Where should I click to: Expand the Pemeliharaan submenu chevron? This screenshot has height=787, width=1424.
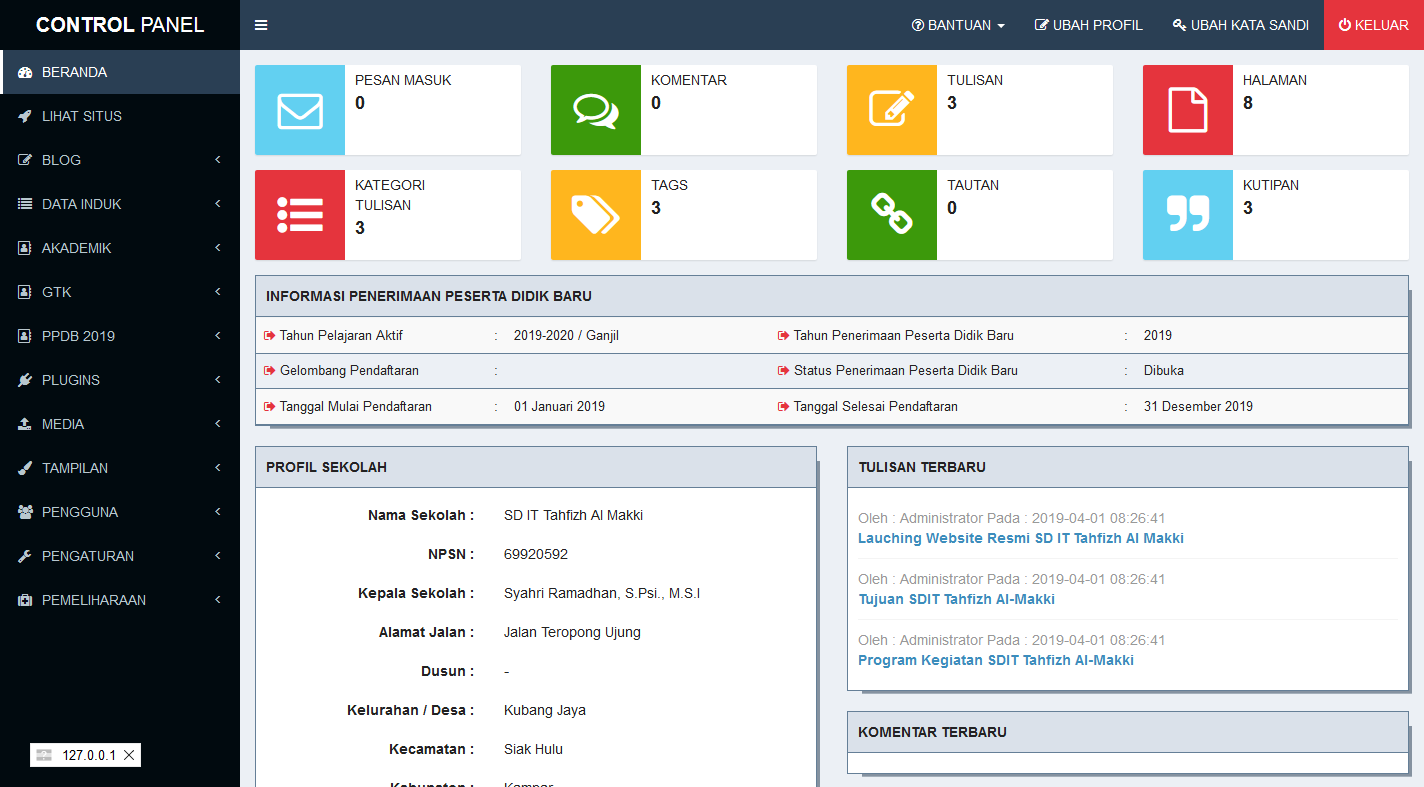click(218, 600)
